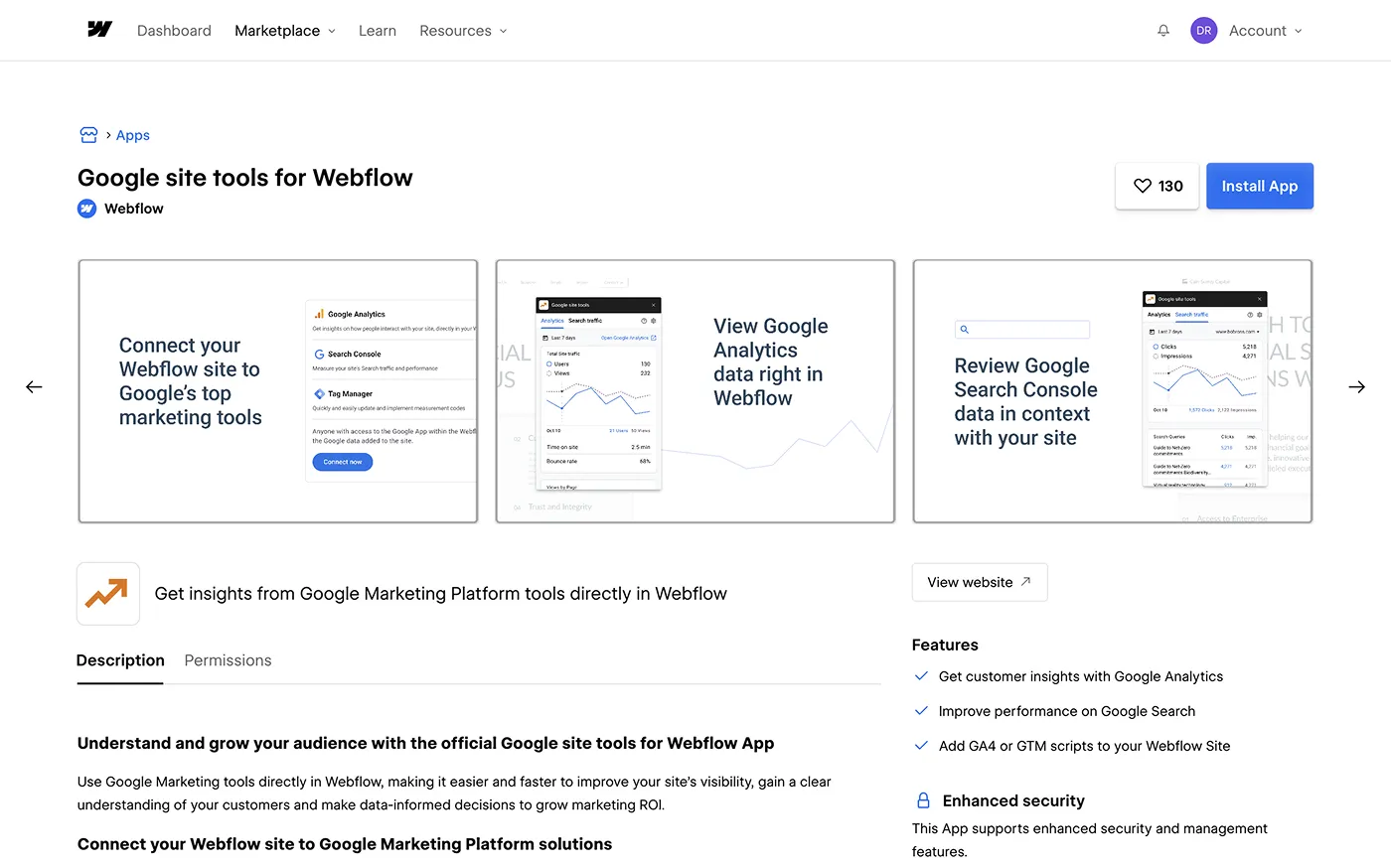The height and width of the screenshot is (868, 1391).
Task: Click the Webflow logo in the navbar
Action: tap(99, 29)
